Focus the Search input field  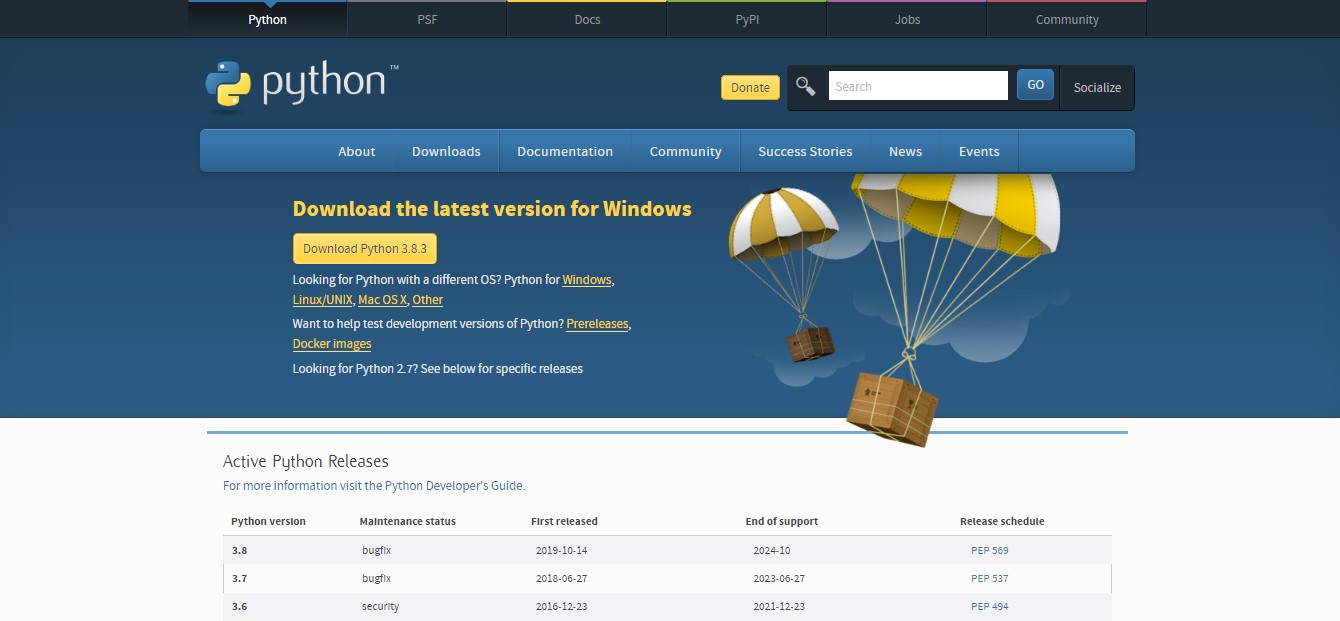[918, 86]
